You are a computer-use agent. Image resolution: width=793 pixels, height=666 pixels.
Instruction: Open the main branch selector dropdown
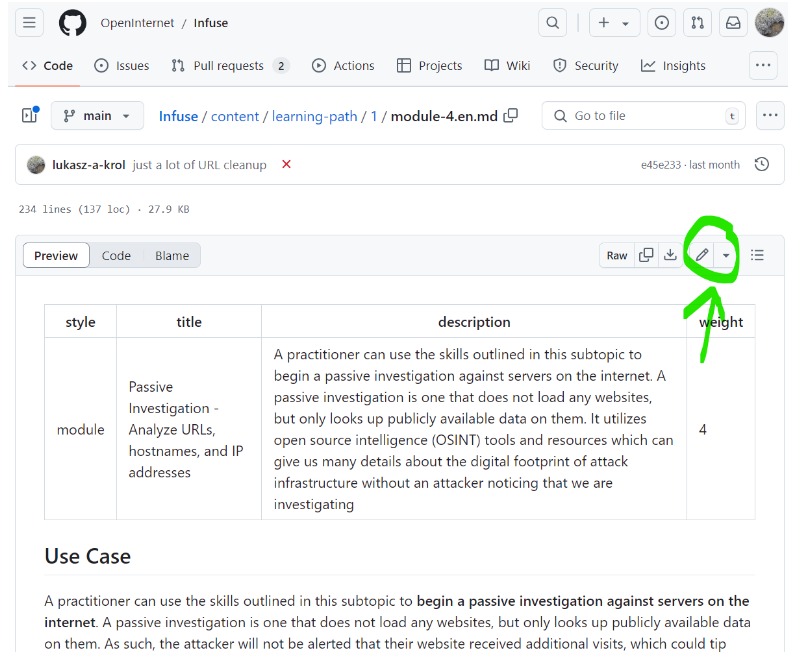coord(97,116)
